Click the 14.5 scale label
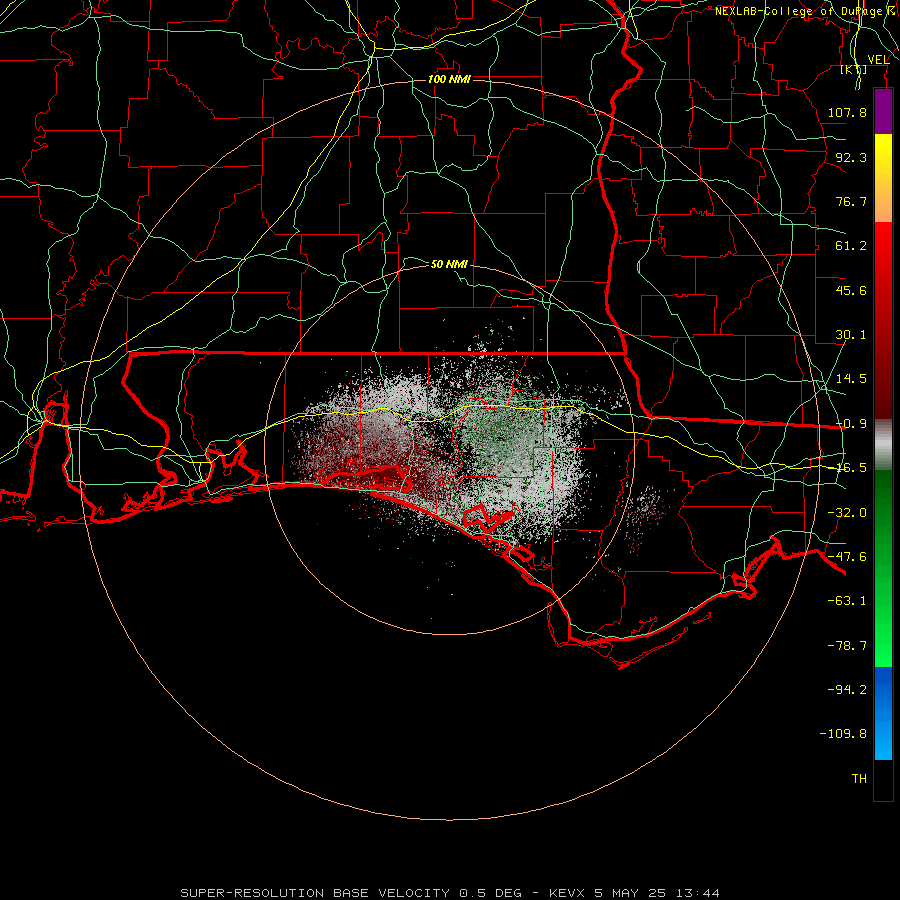The width and height of the screenshot is (900, 900). 851,379
